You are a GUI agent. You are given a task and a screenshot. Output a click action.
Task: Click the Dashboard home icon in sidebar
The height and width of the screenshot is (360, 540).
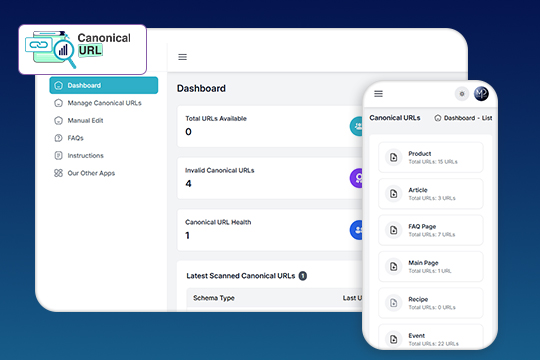coord(59,85)
